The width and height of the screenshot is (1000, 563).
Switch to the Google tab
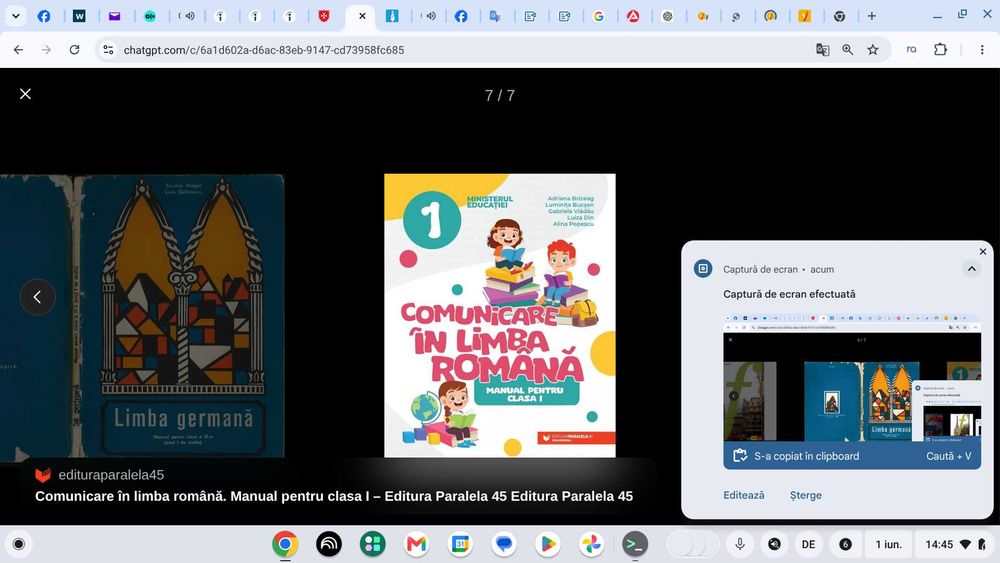[x=598, y=16]
